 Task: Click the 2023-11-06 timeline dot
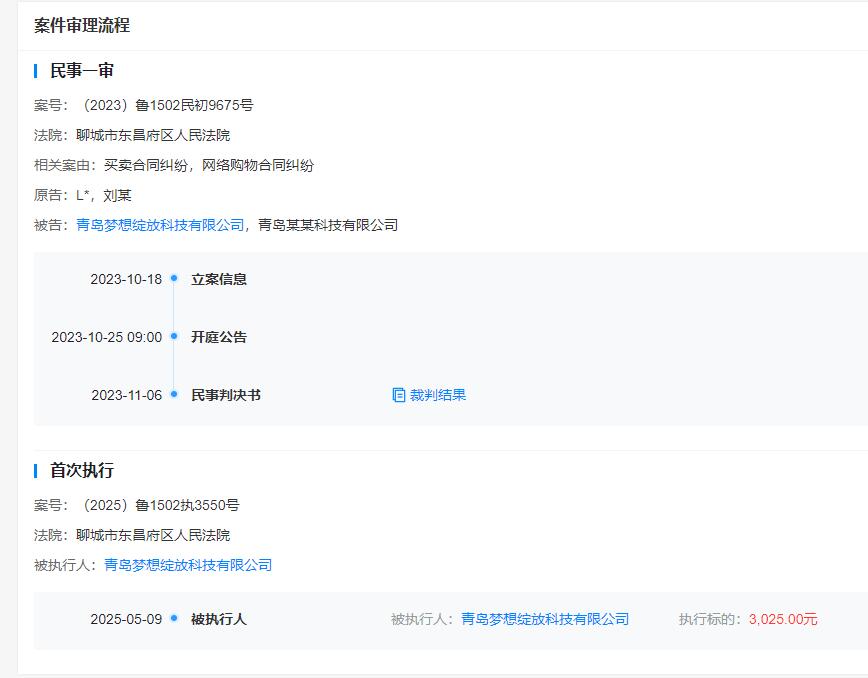tap(174, 394)
